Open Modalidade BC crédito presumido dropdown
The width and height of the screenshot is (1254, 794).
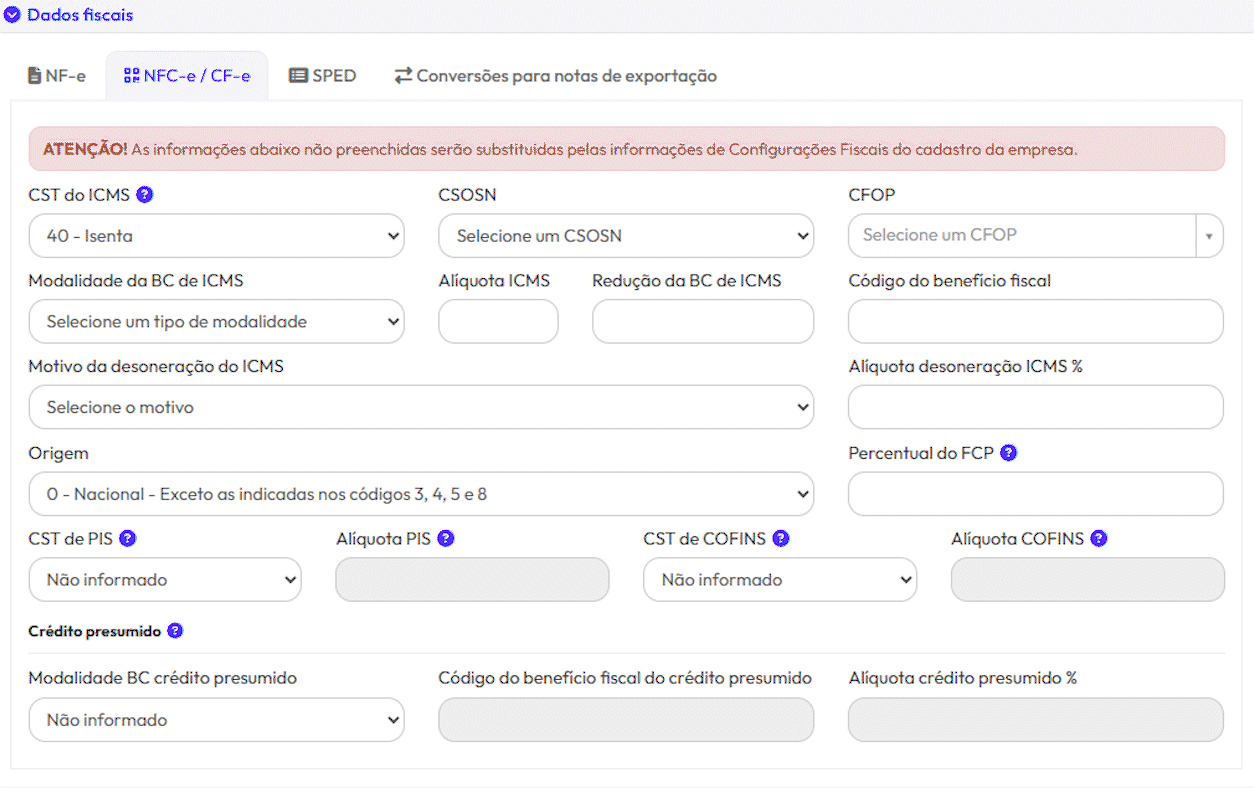216,720
